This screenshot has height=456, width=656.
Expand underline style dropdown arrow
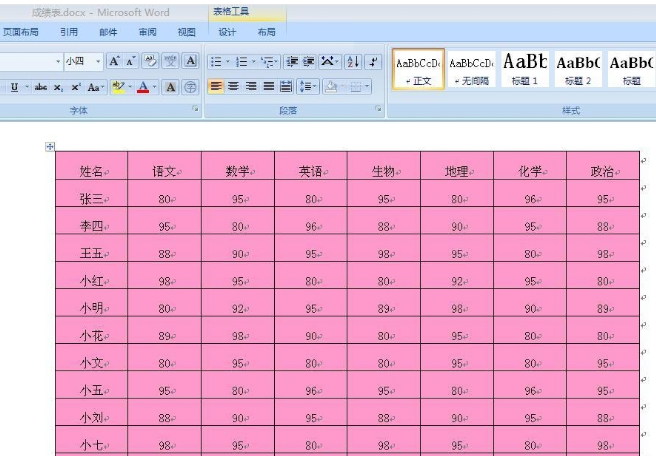click(26, 87)
